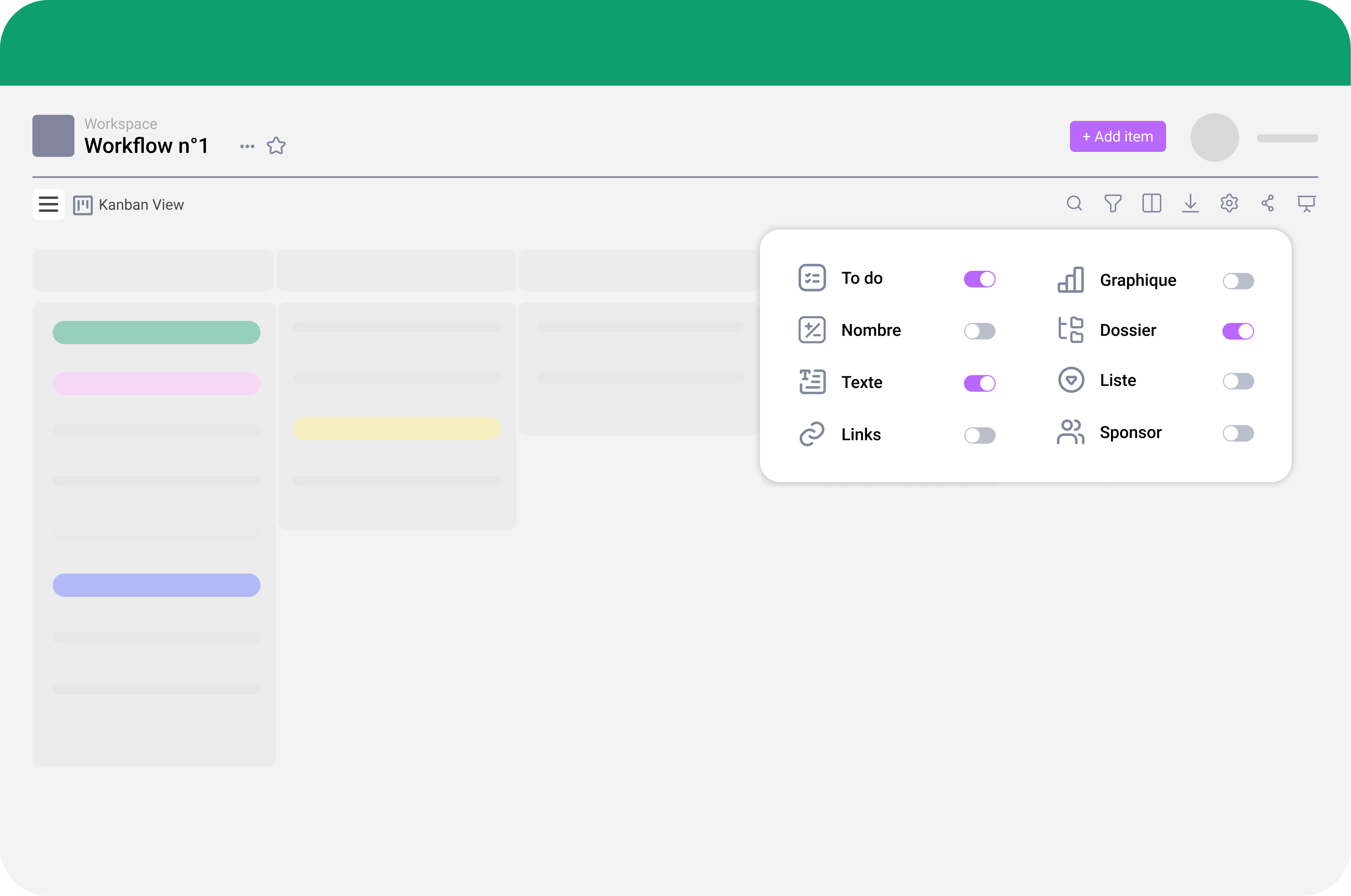Open the three-dot workflow options menu
The height and width of the screenshot is (896, 1351).
(247, 146)
